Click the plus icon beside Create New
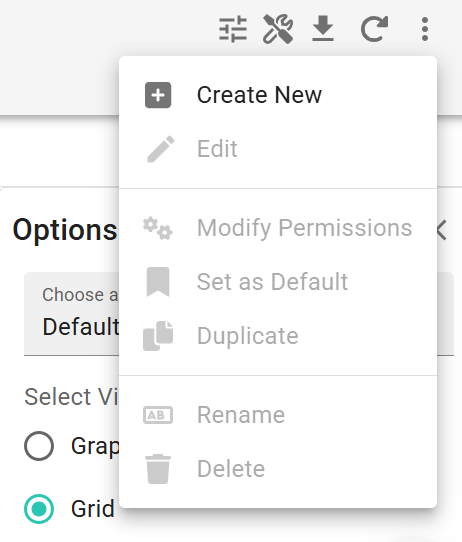 coord(158,95)
